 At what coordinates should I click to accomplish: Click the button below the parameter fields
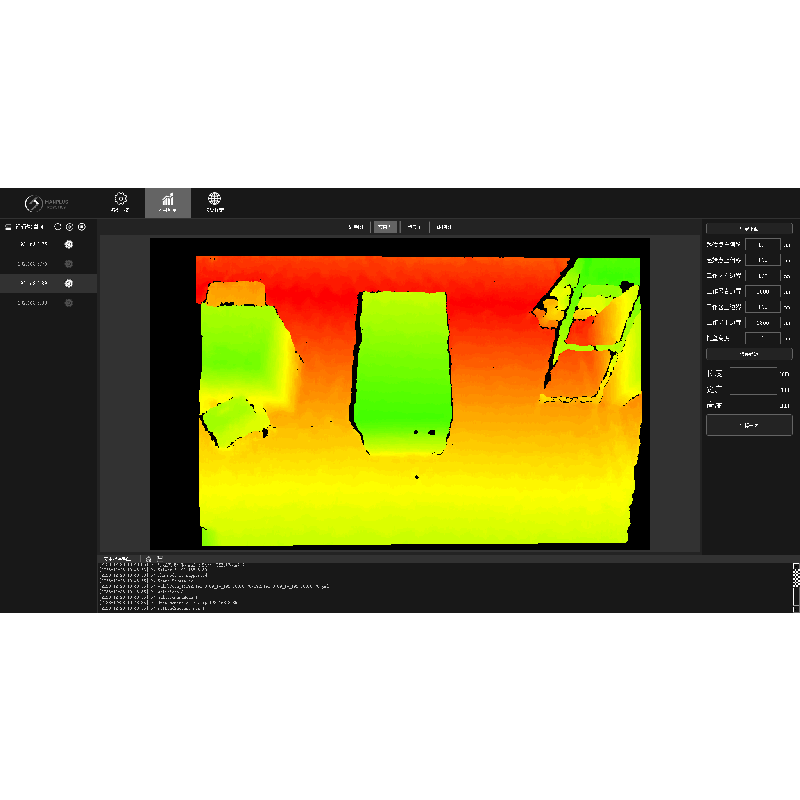[x=749, y=354]
